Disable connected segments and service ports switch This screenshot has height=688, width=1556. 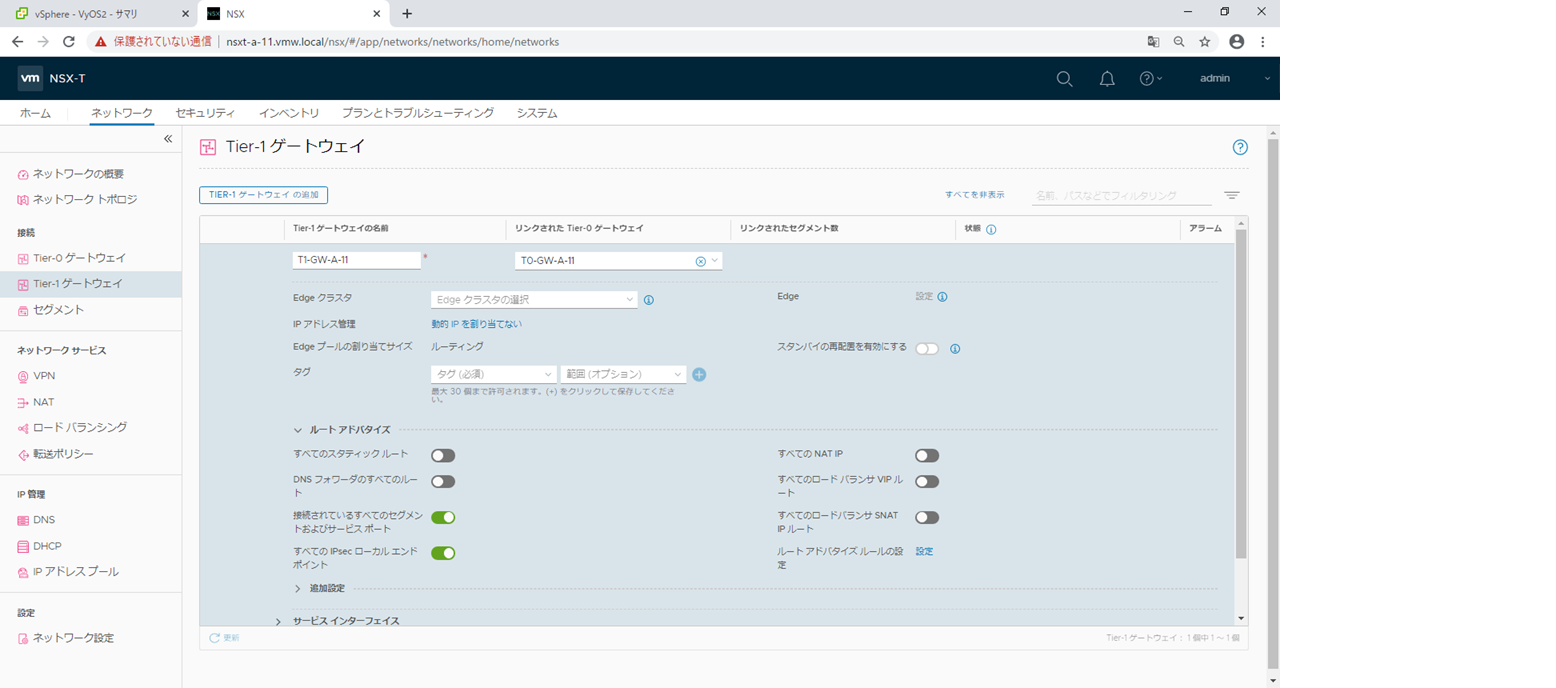click(x=443, y=518)
